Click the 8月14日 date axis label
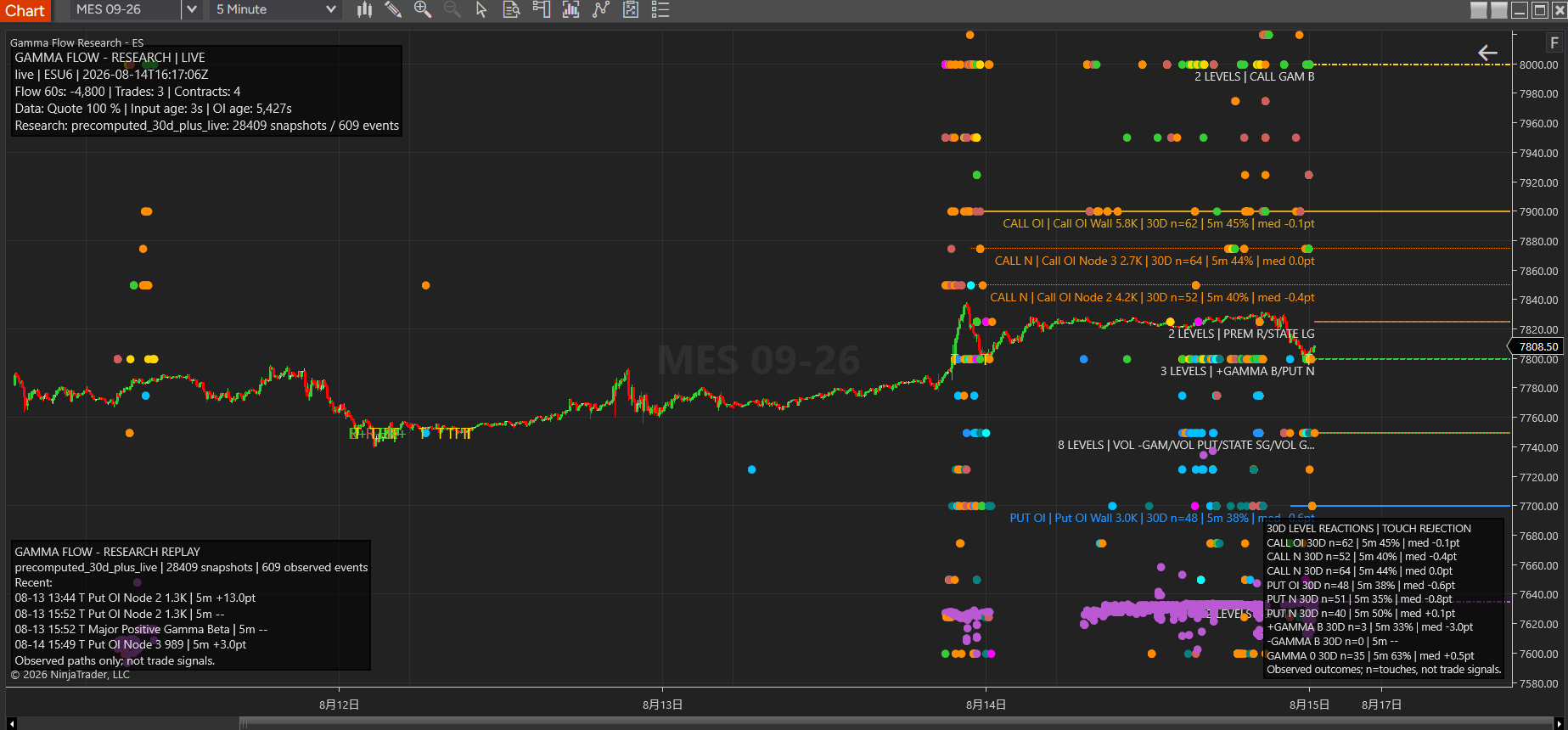Image resolution: width=1568 pixels, height=730 pixels. coord(986,705)
